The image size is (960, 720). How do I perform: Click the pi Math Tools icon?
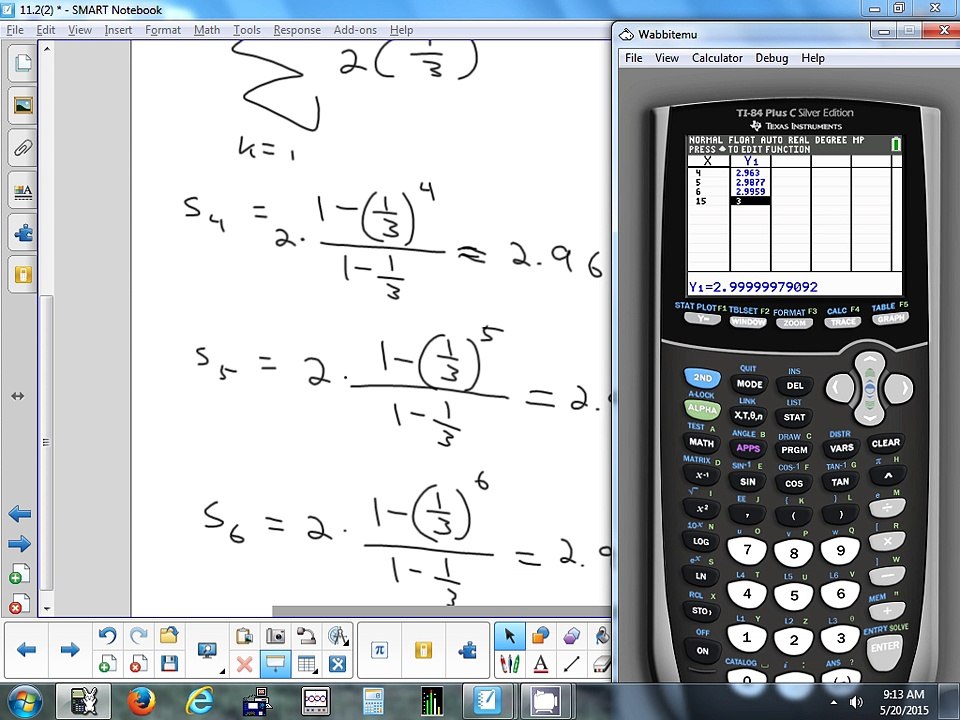pos(380,650)
